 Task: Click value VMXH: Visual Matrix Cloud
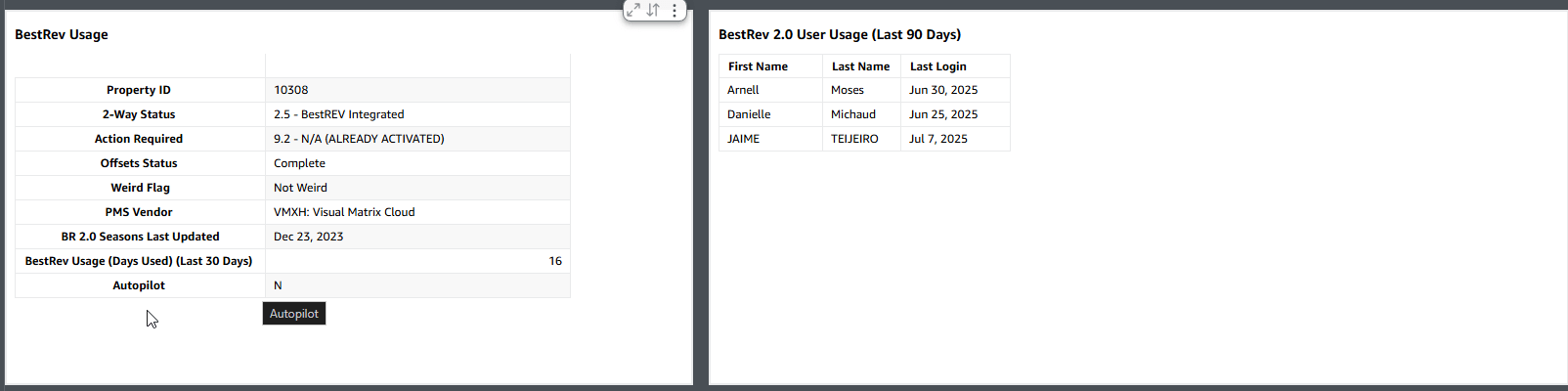(344, 212)
